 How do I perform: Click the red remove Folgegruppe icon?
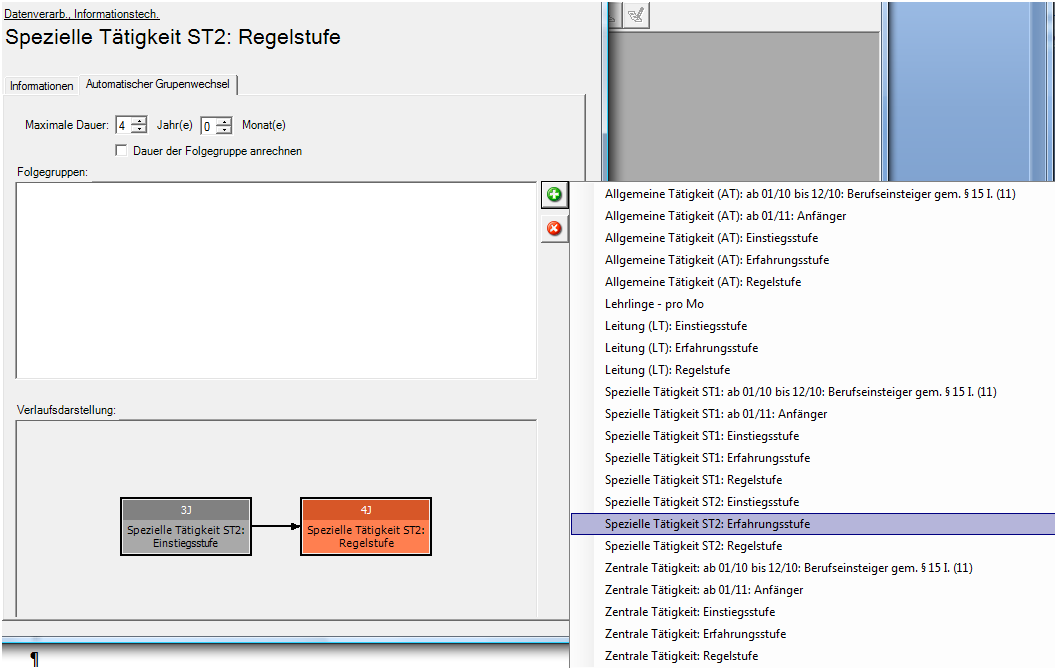coord(553,229)
